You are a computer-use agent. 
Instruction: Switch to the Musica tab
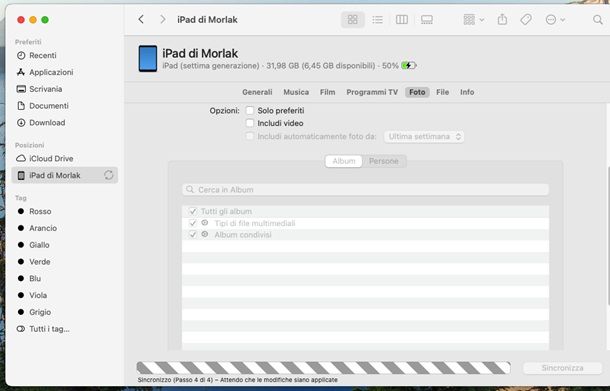296,92
